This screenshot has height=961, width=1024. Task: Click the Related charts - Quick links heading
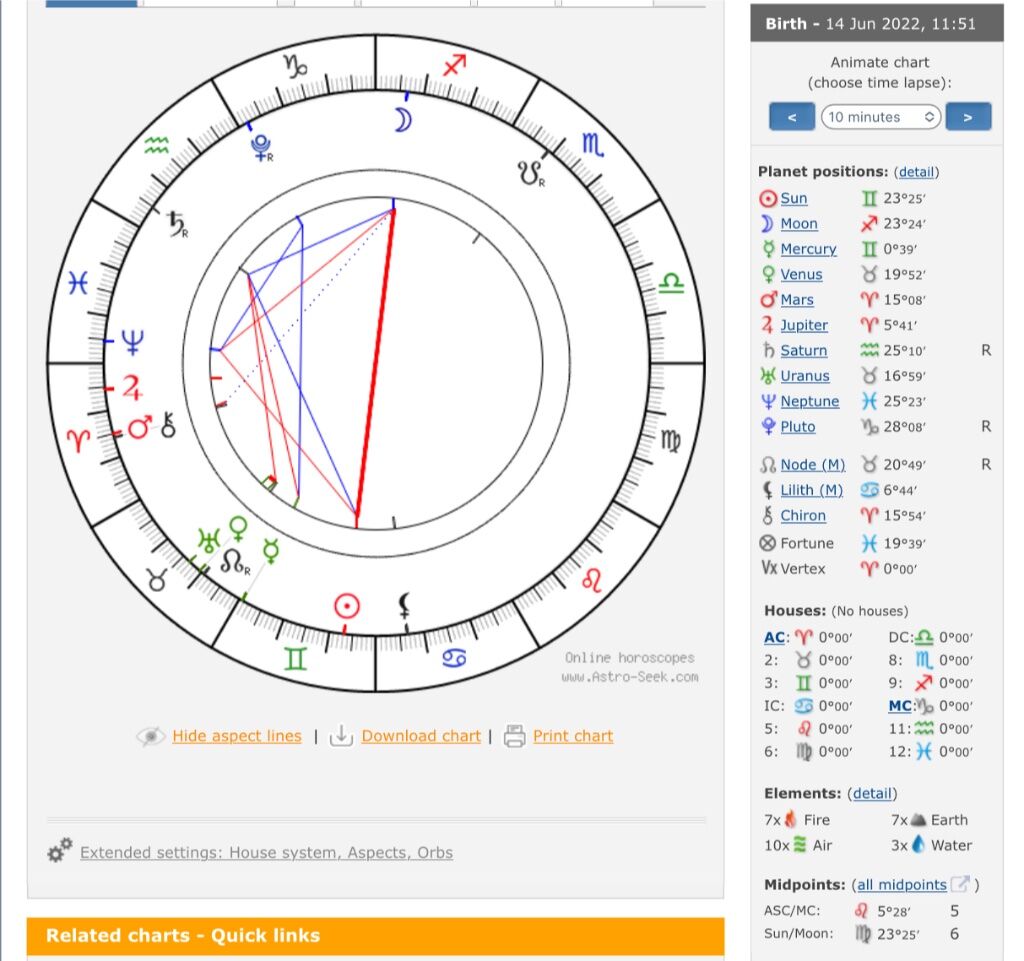point(183,936)
